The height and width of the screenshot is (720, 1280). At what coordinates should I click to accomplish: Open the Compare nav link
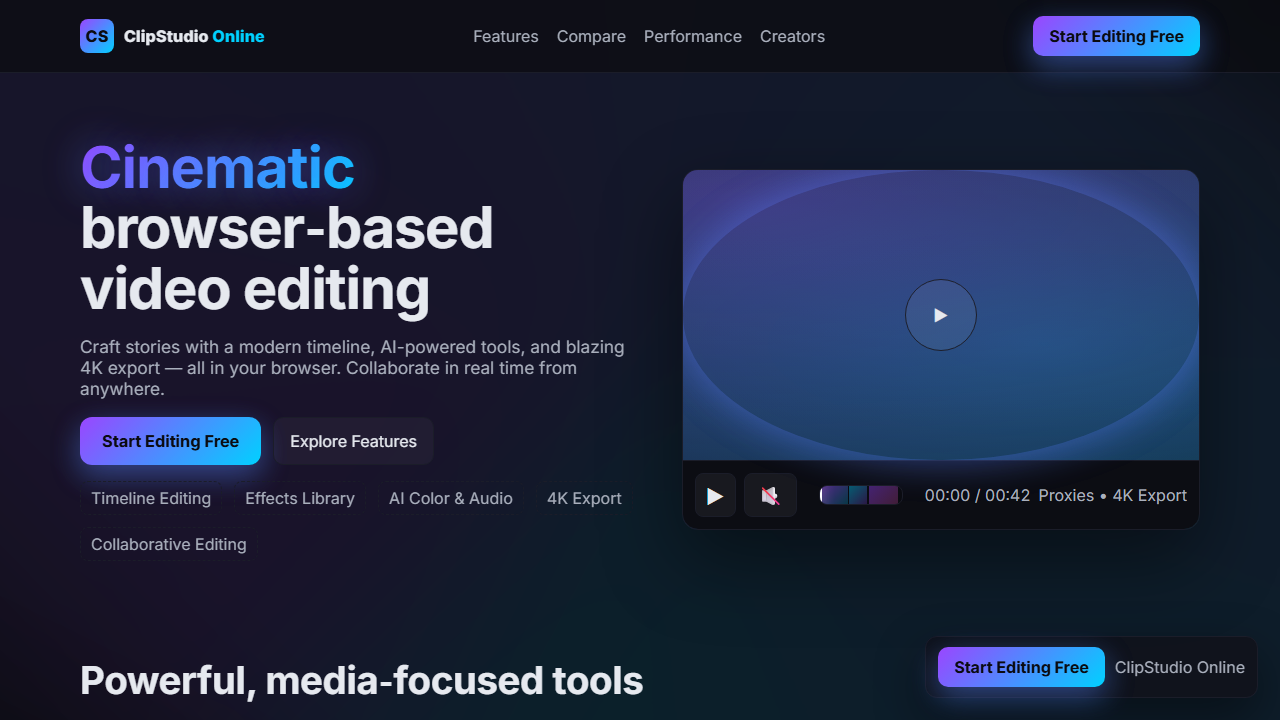coord(591,36)
